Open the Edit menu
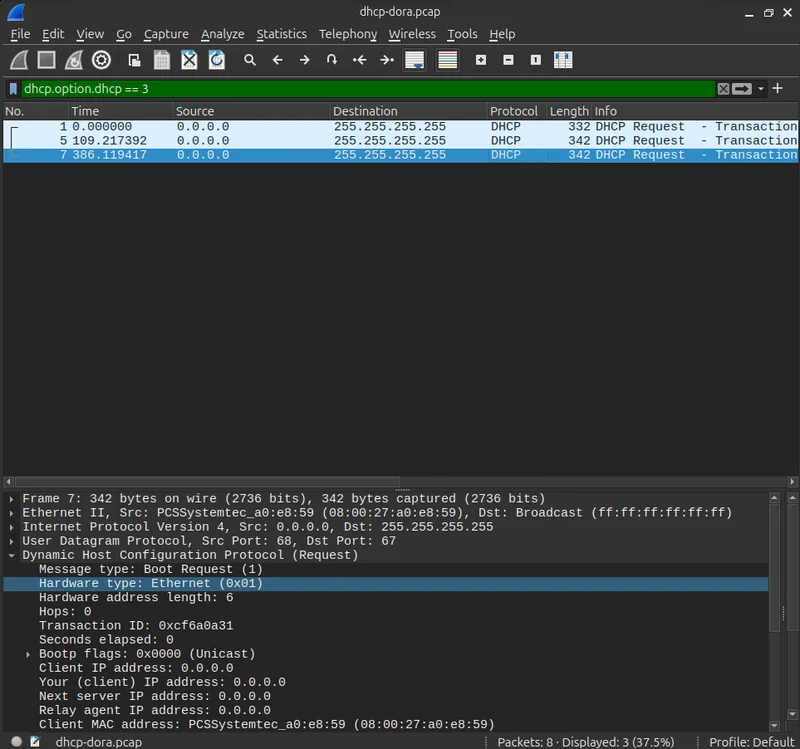The height and width of the screenshot is (749, 800). (x=53, y=34)
